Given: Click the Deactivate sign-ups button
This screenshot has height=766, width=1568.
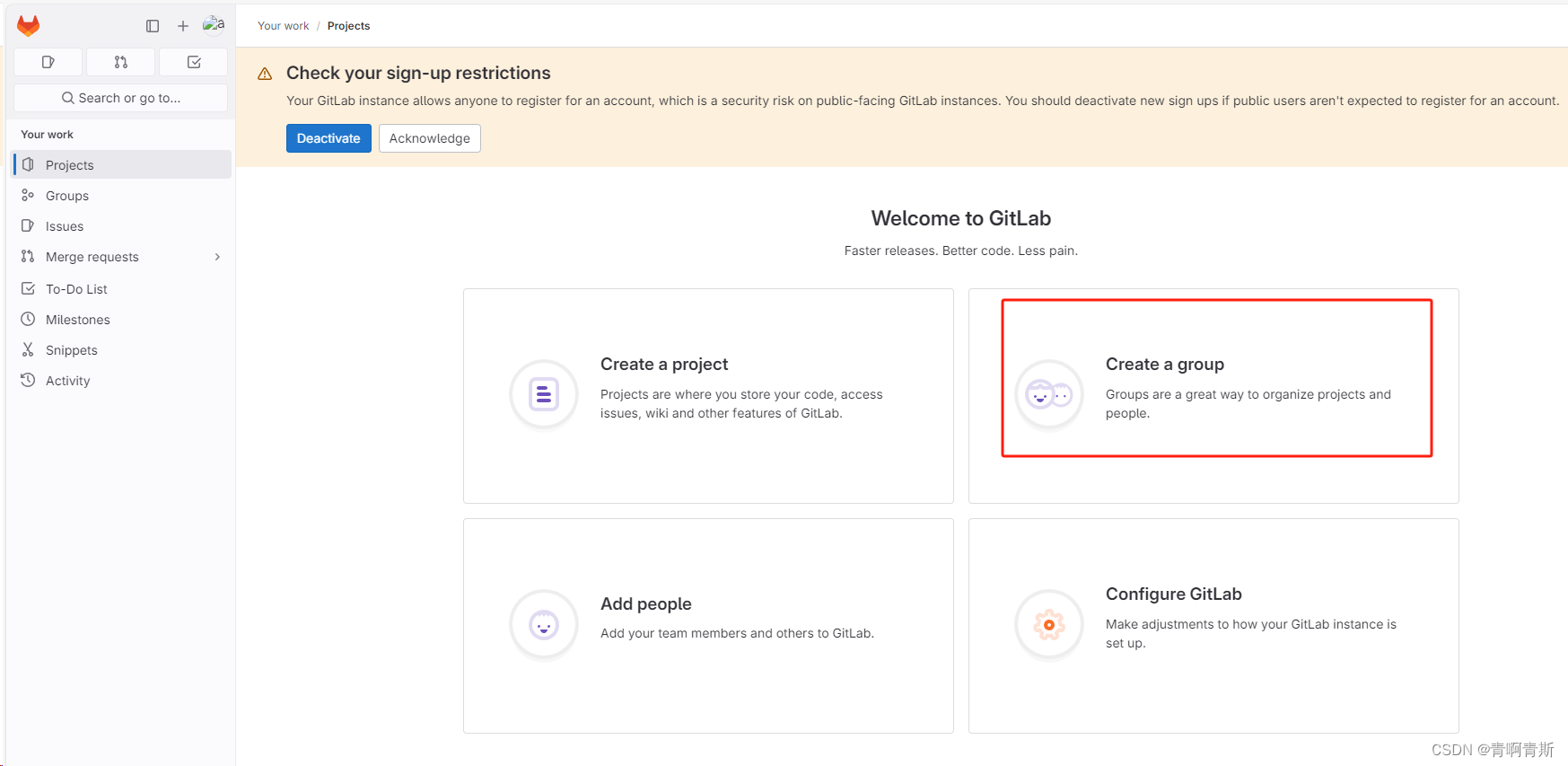Looking at the screenshot, I should click(328, 138).
